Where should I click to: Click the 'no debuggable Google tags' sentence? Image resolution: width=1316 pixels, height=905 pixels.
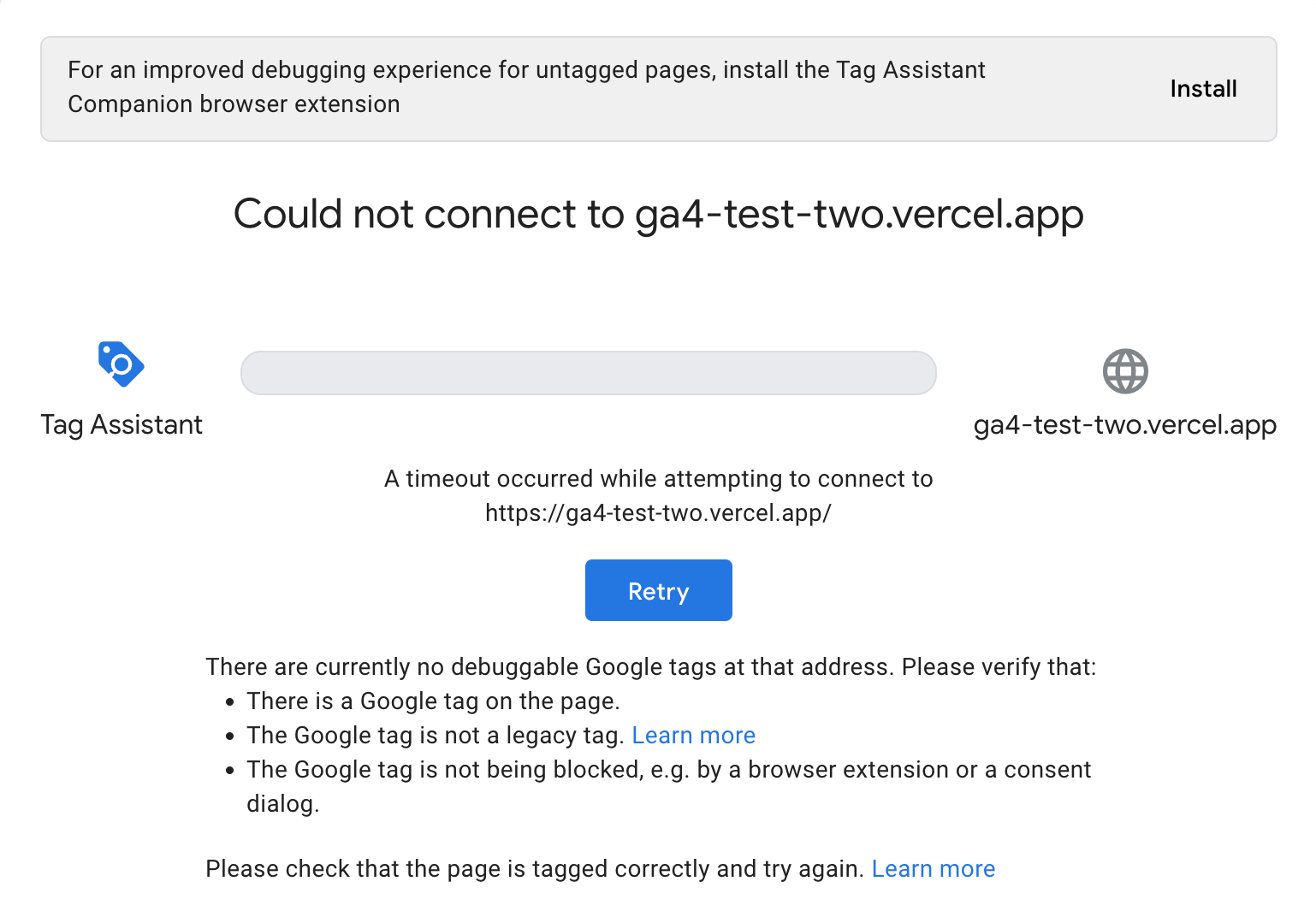point(651,667)
